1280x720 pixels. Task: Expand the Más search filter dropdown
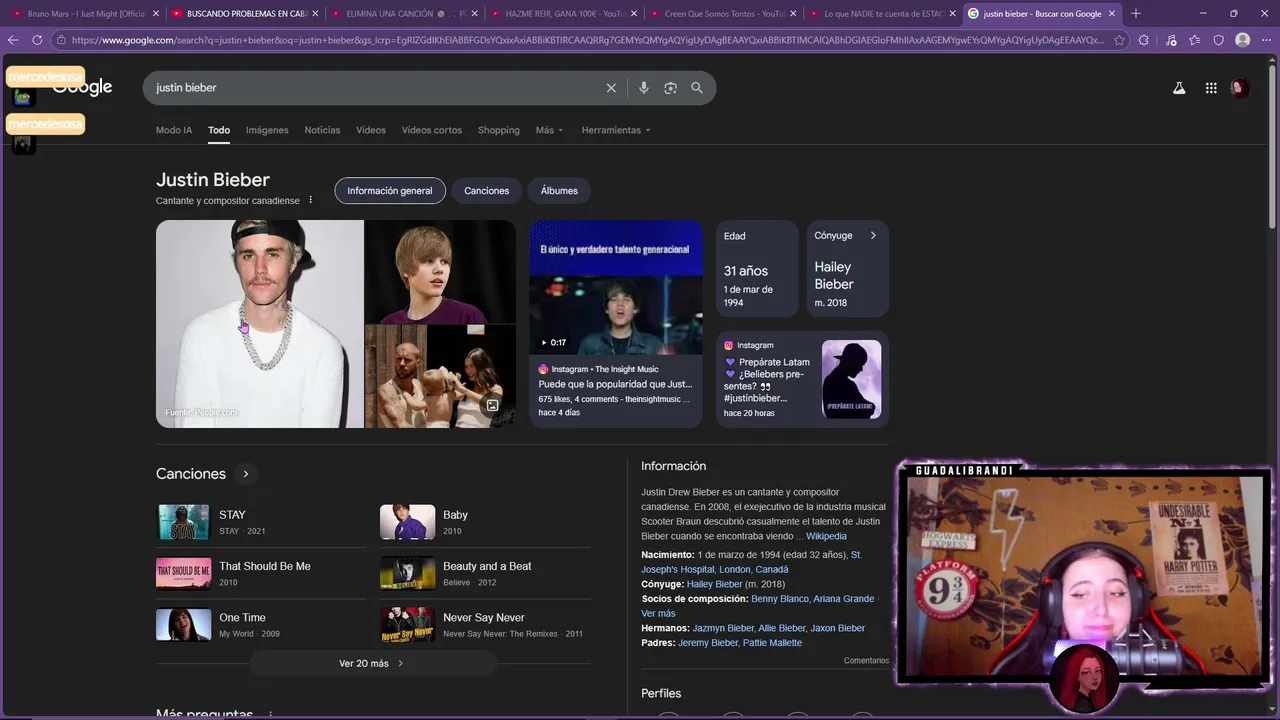pyautogui.click(x=549, y=130)
